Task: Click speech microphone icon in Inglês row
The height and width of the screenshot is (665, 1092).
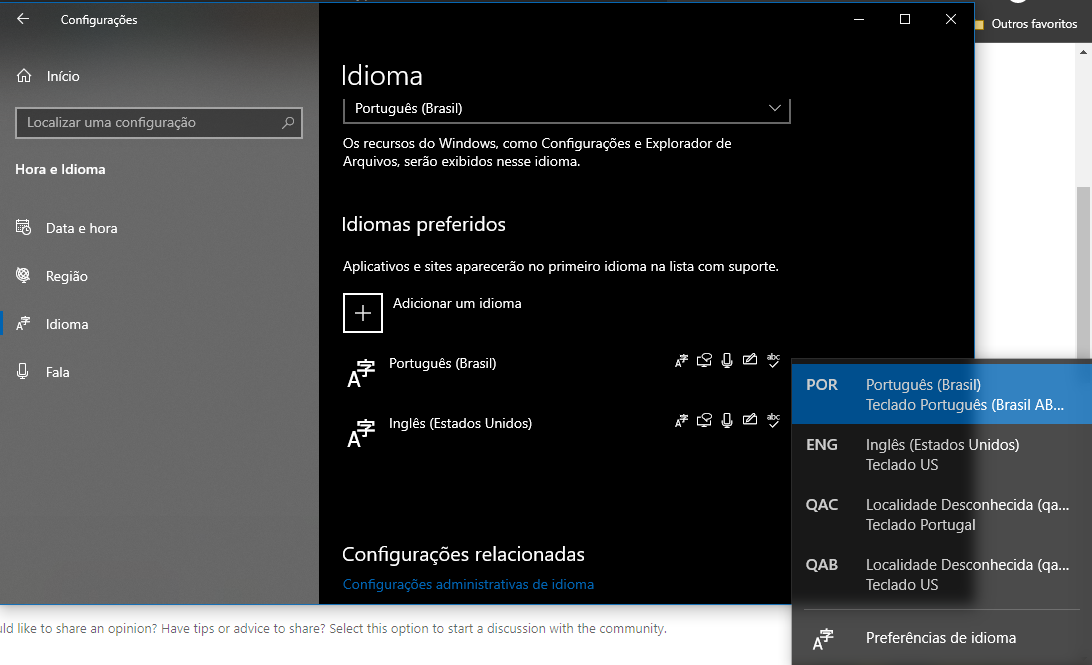Action: tap(727, 420)
